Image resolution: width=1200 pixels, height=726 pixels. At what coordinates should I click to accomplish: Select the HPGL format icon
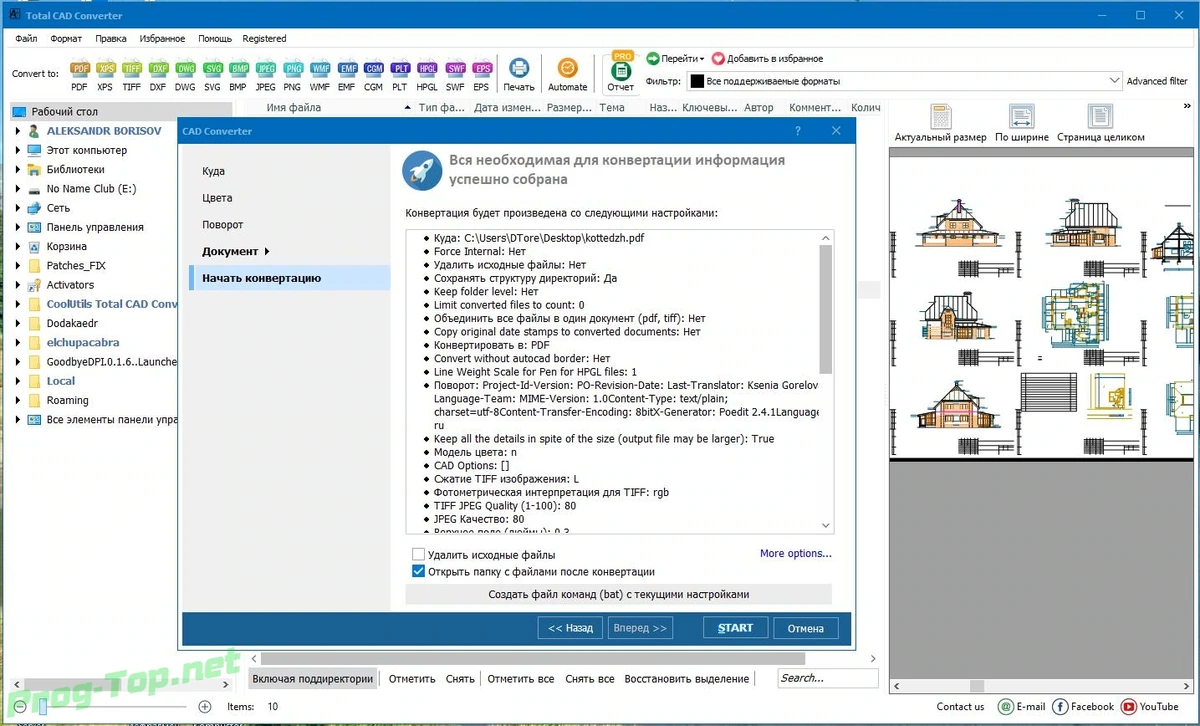tap(427, 75)
